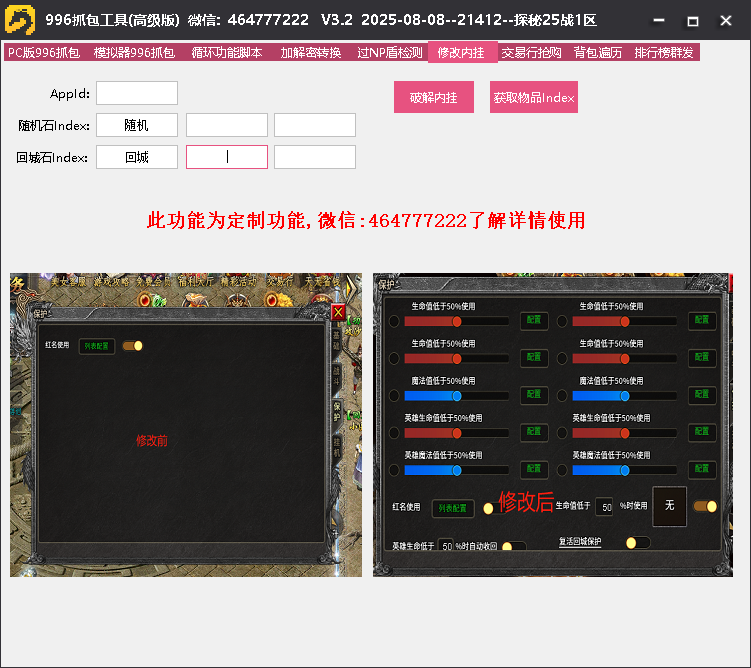Viewport: 751px width, 668px height.
Task: Select the 排行榜群发 tab
Action: point(664,52)
